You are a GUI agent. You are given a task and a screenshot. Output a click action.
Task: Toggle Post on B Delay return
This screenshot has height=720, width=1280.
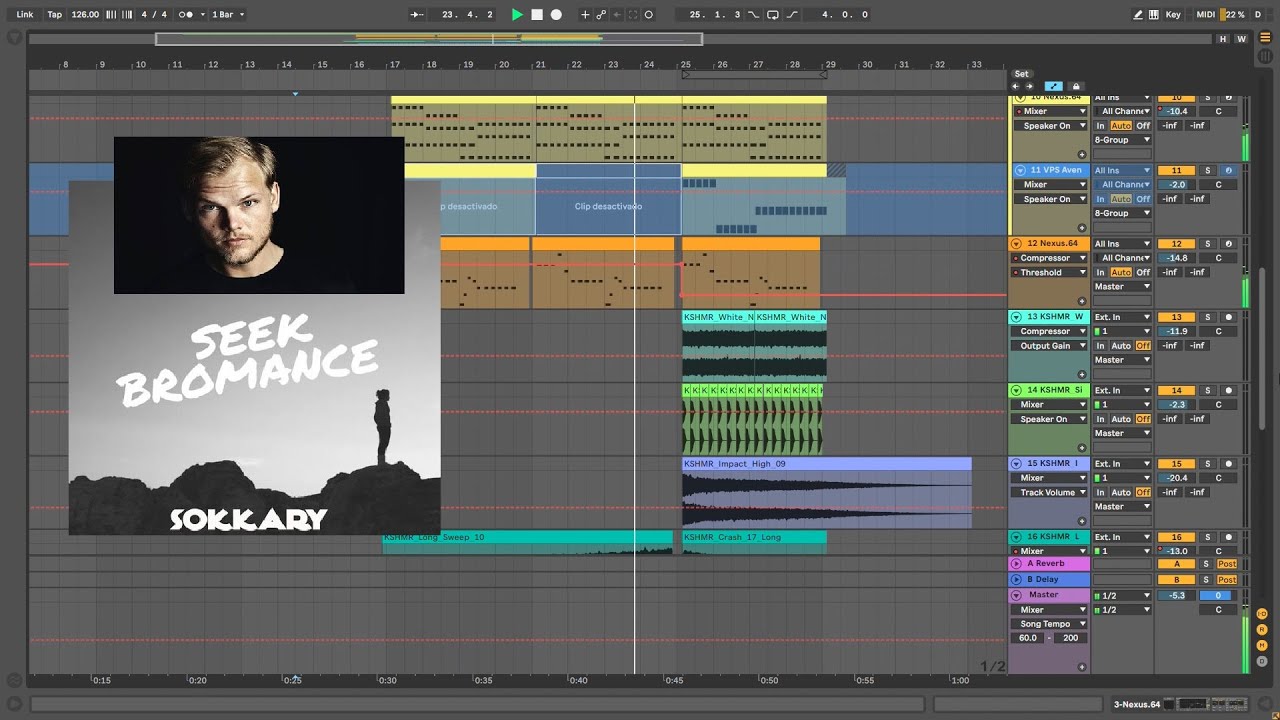pyautogui.click(x=1227, y=579)
